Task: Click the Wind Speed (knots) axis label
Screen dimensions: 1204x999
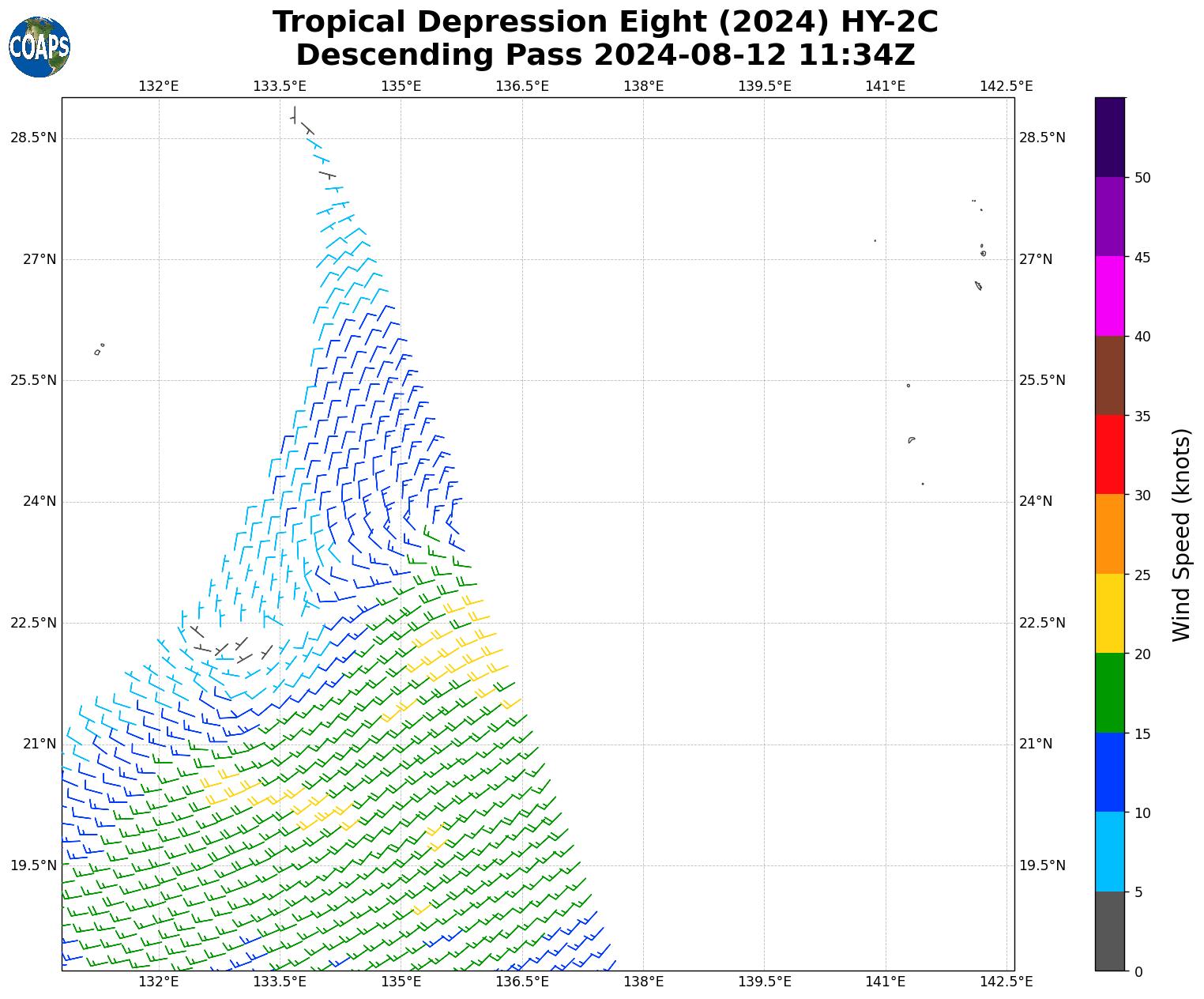Action: click(x=1181, y=534)
